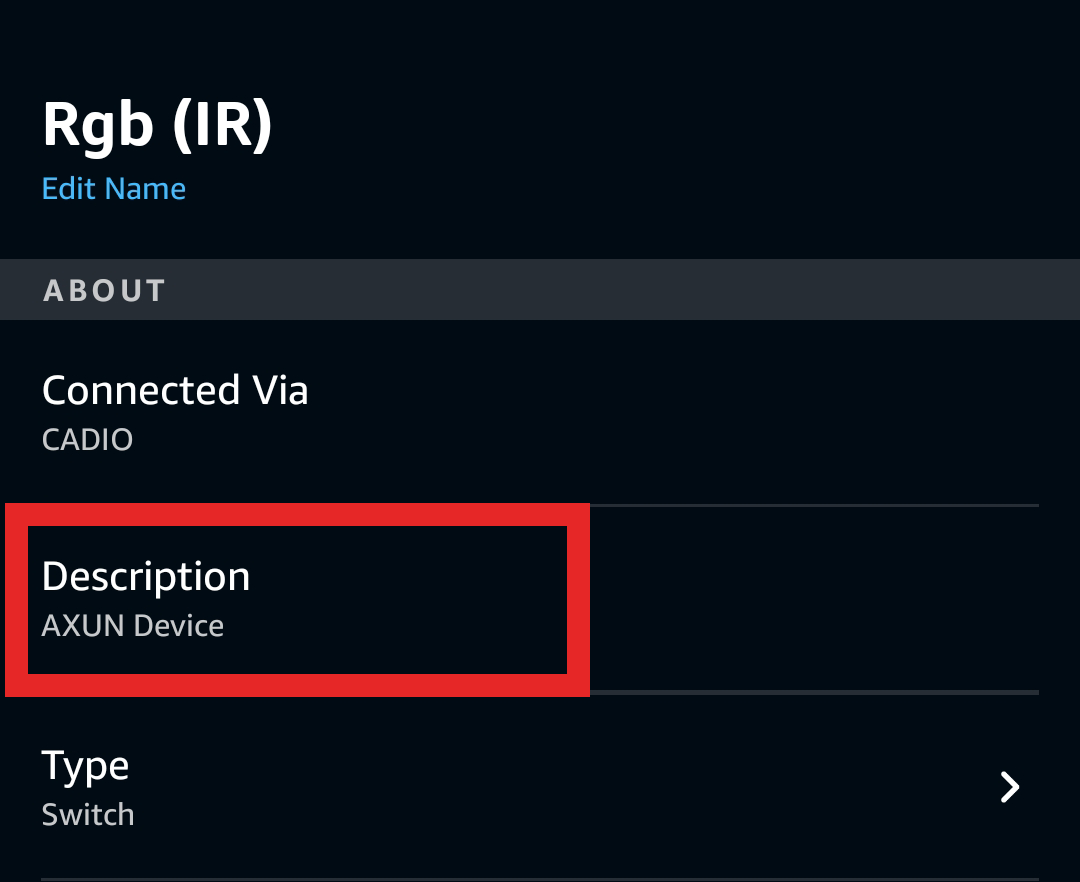
Task: Select the Switch type value
Action: click(88, 815)
